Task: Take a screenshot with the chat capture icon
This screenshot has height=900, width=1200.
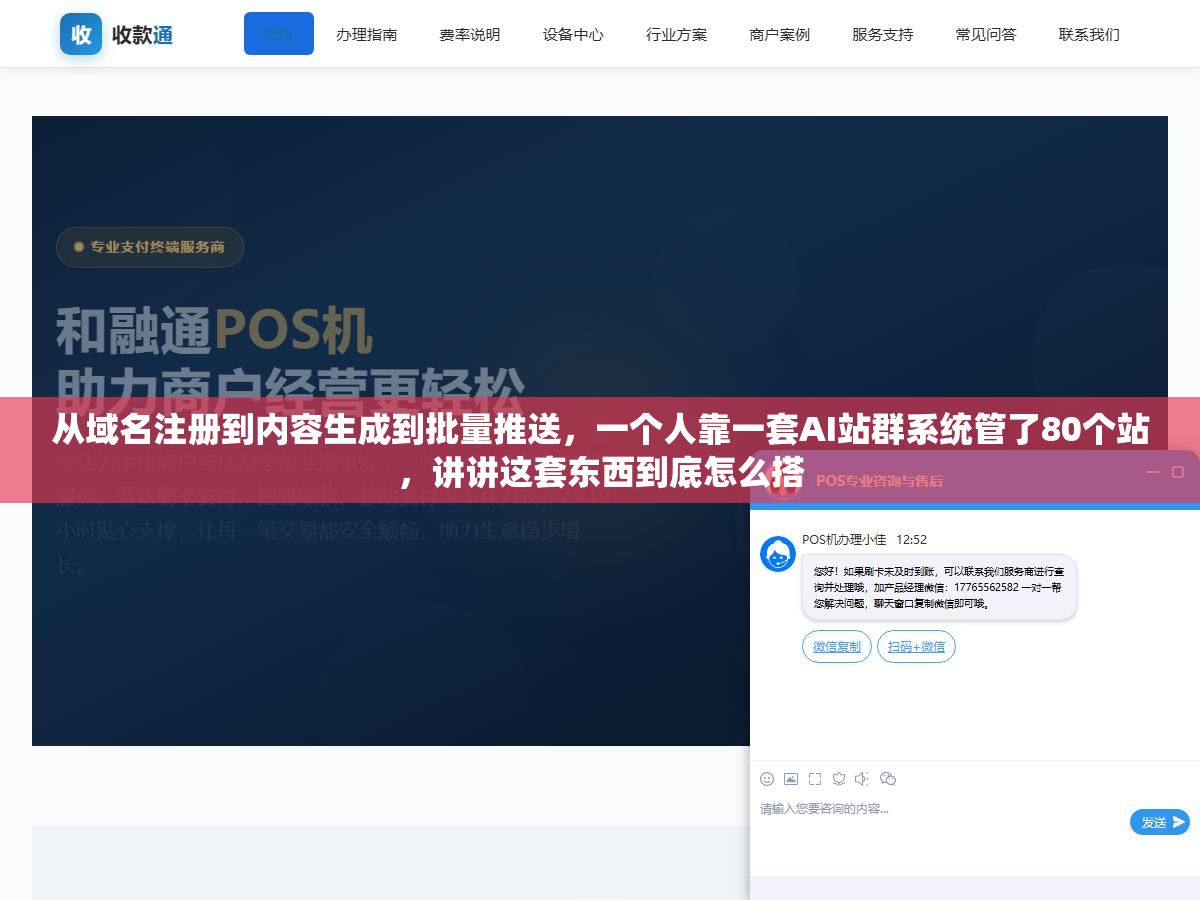Action: 815,779
